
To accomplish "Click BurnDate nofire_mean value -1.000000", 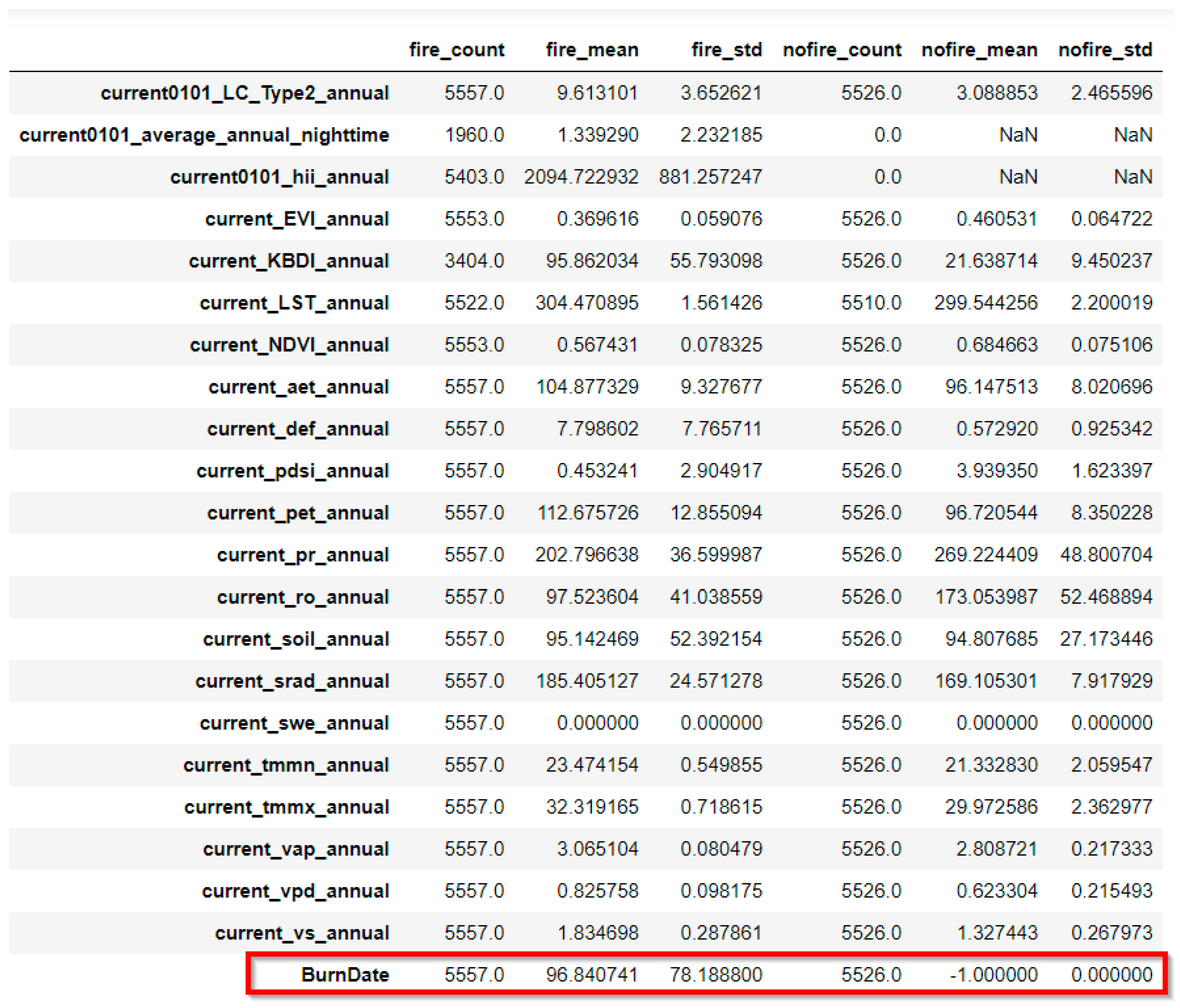I will [x=993, y=974].
